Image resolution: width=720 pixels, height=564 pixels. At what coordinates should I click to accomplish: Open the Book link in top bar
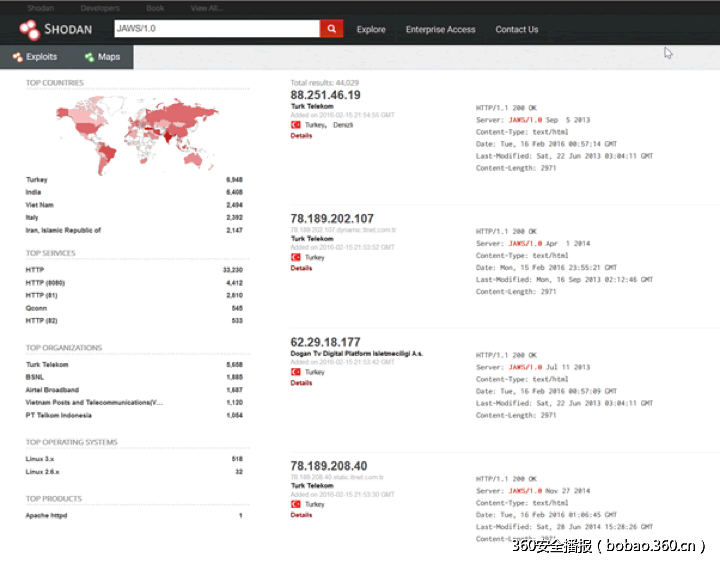155,7
